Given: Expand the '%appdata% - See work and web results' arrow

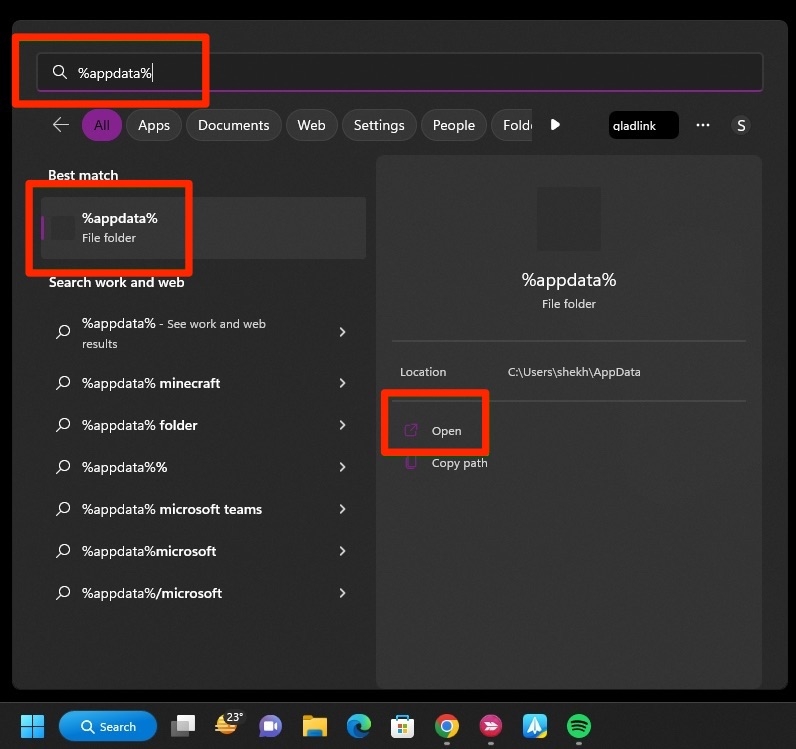Looking at the screenshot, I should [342, 332].
